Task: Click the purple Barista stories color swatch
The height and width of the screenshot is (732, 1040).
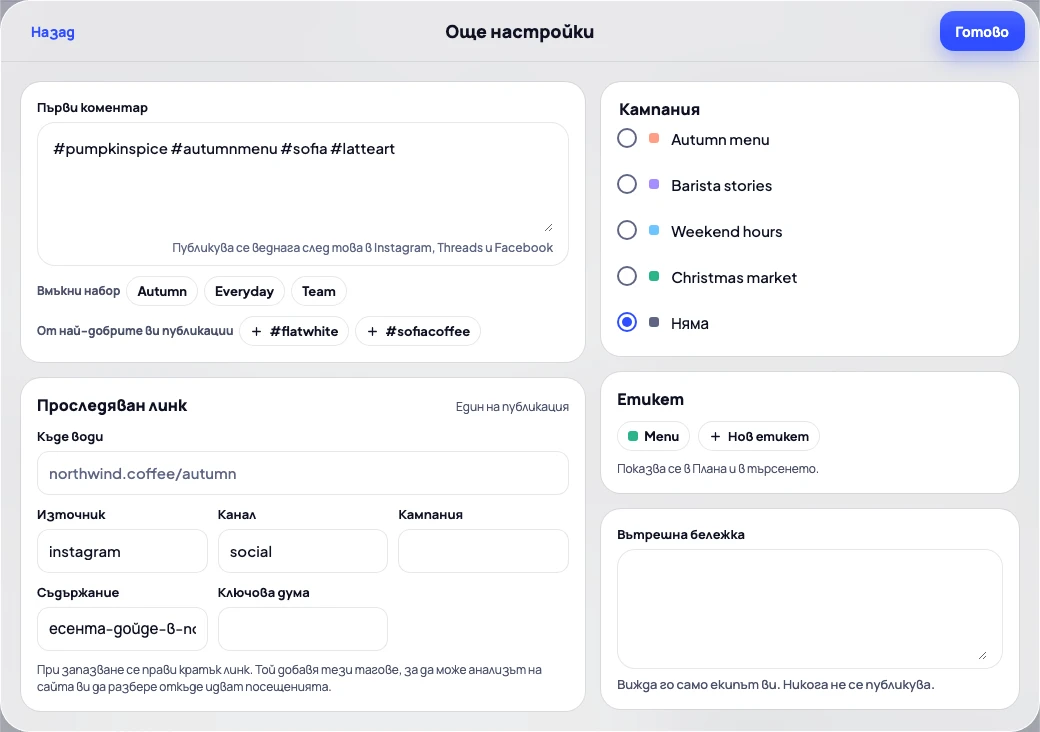Action: 654,184
